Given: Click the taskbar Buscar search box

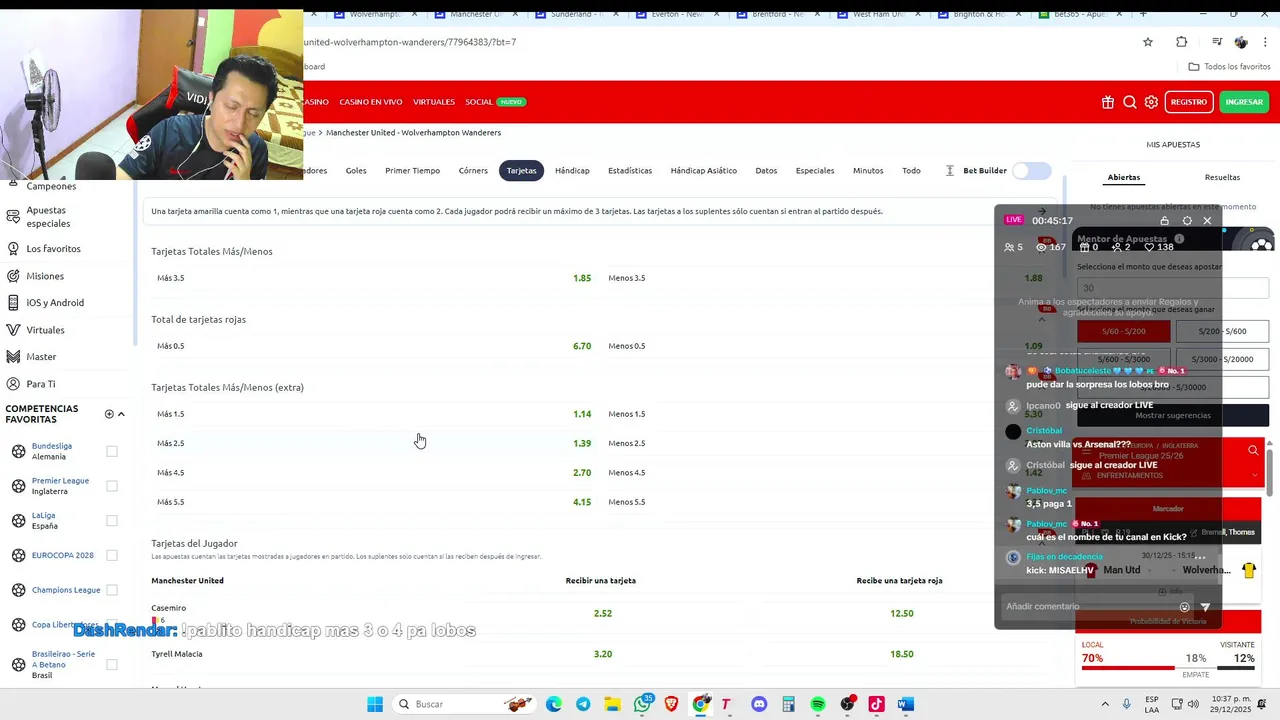Looking at the screenshot, I should (464, 704).
